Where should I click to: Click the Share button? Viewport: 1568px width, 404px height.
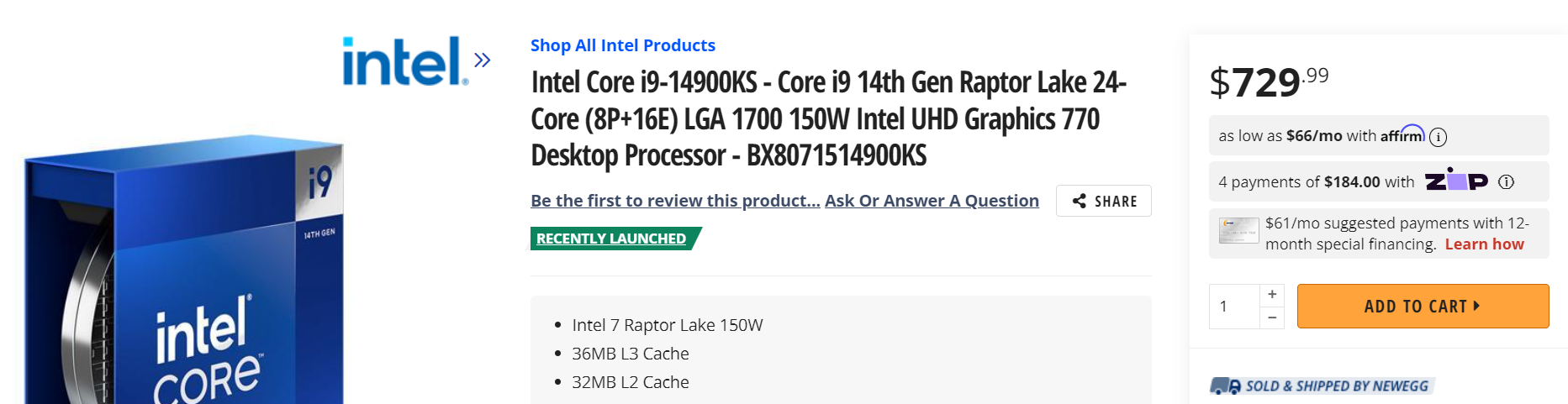coord(1103,201)
